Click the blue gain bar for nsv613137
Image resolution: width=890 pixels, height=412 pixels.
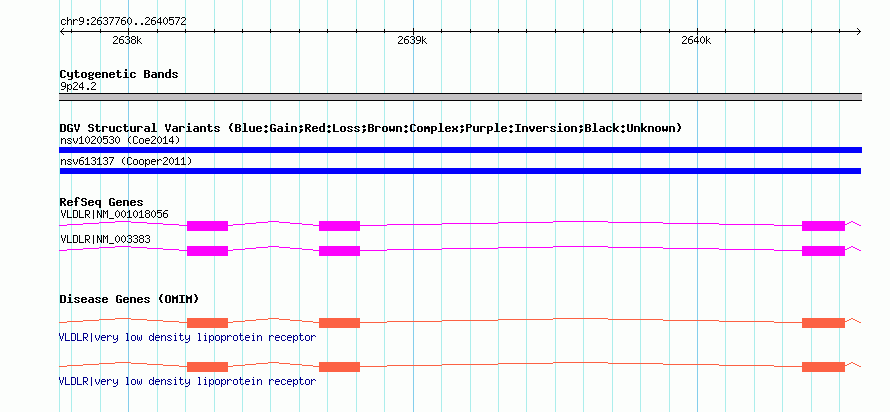pyautogui.click(x=460, y=171)
